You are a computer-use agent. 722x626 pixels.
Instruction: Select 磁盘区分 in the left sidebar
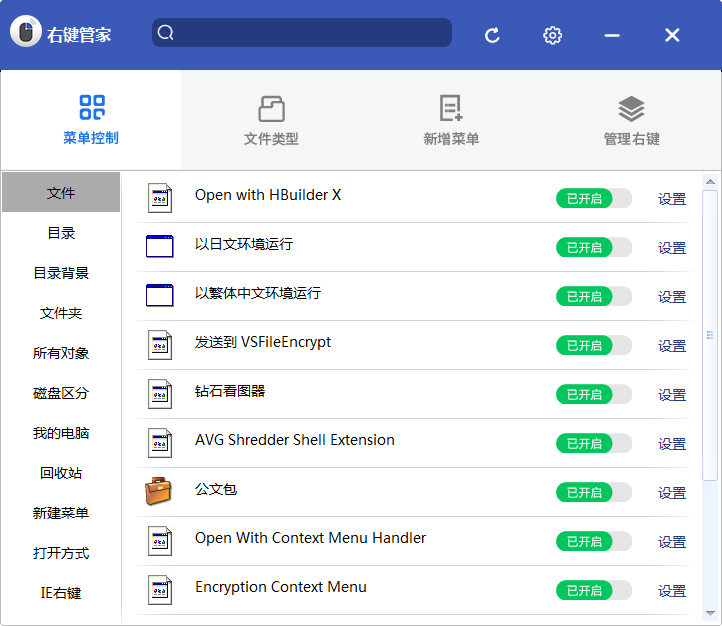click(61, 393)
